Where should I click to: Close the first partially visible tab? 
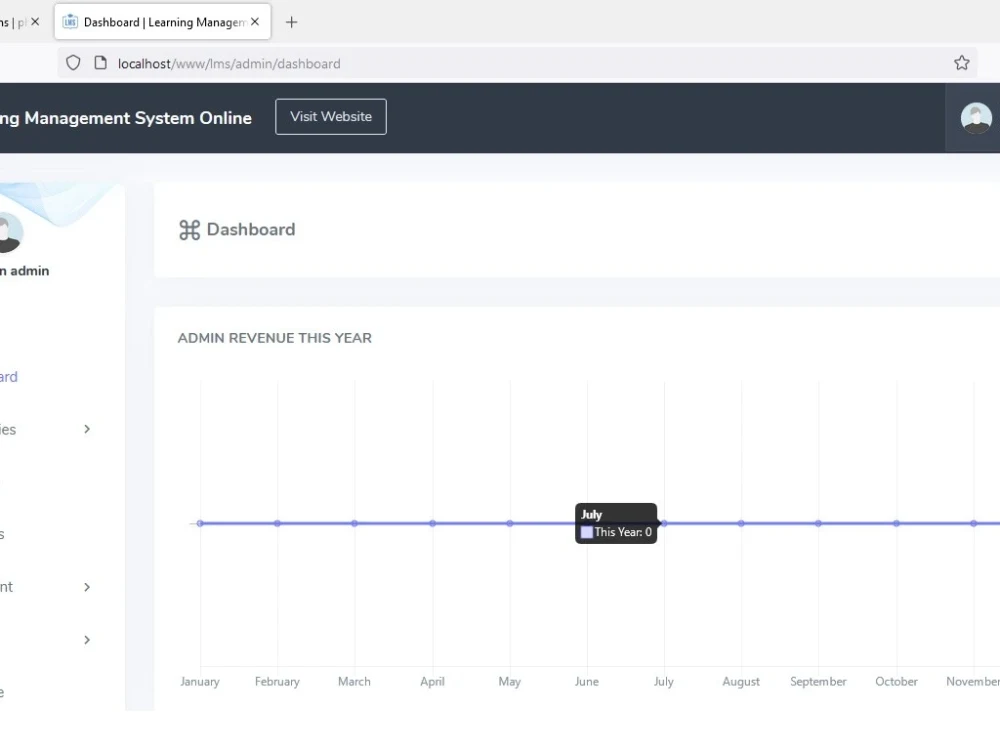35,22
